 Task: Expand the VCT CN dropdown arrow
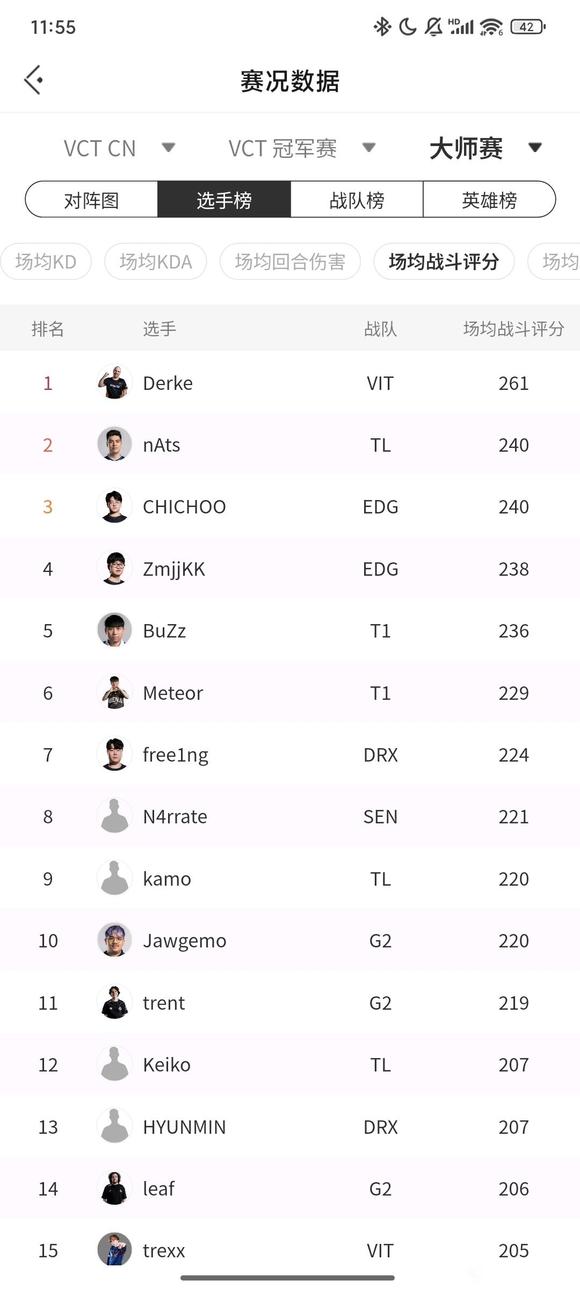pos(168,148)
